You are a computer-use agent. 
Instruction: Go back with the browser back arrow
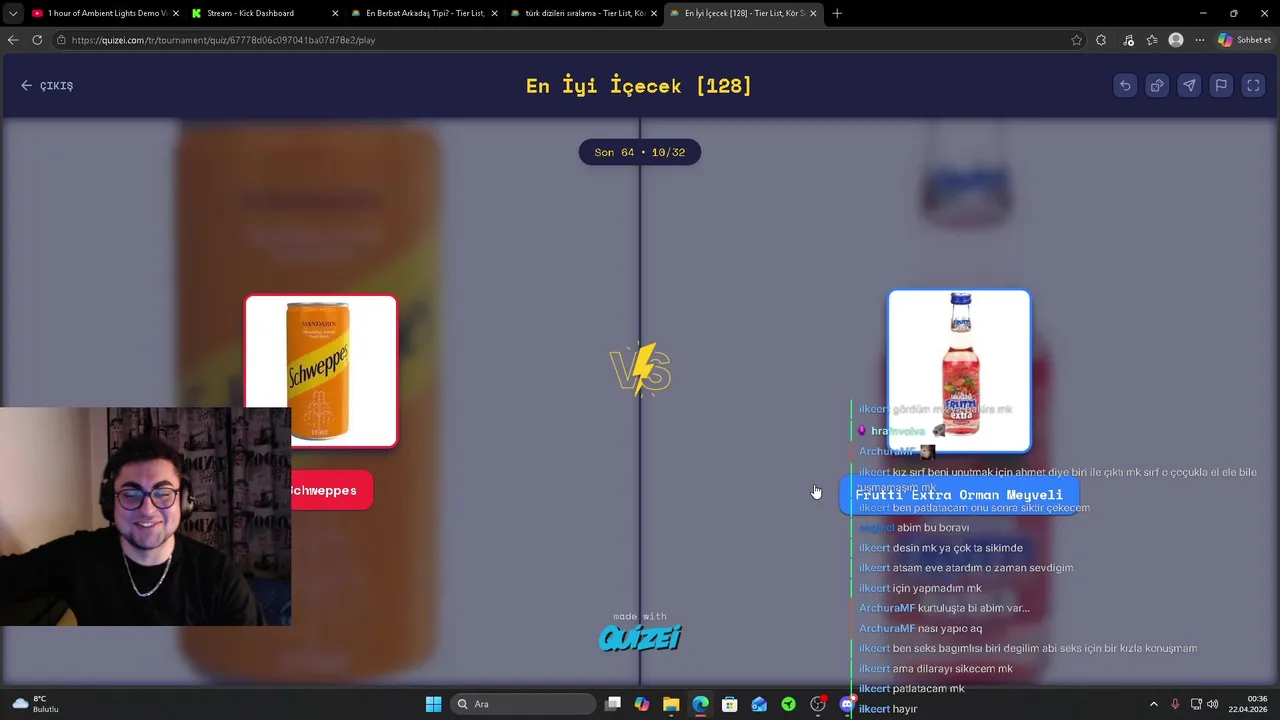tap(13, 40)
